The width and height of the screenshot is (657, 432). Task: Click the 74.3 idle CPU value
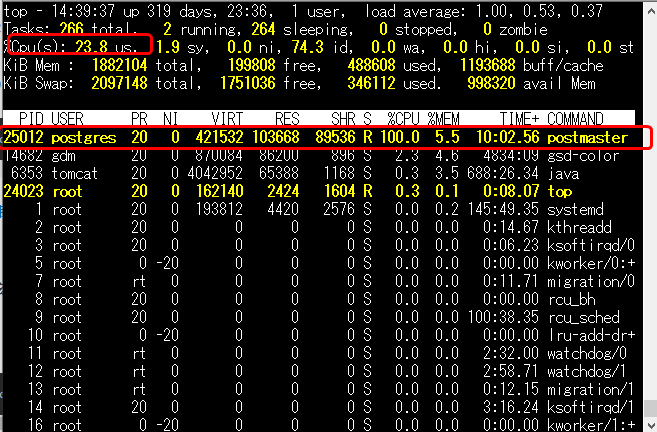coord(308,47)
